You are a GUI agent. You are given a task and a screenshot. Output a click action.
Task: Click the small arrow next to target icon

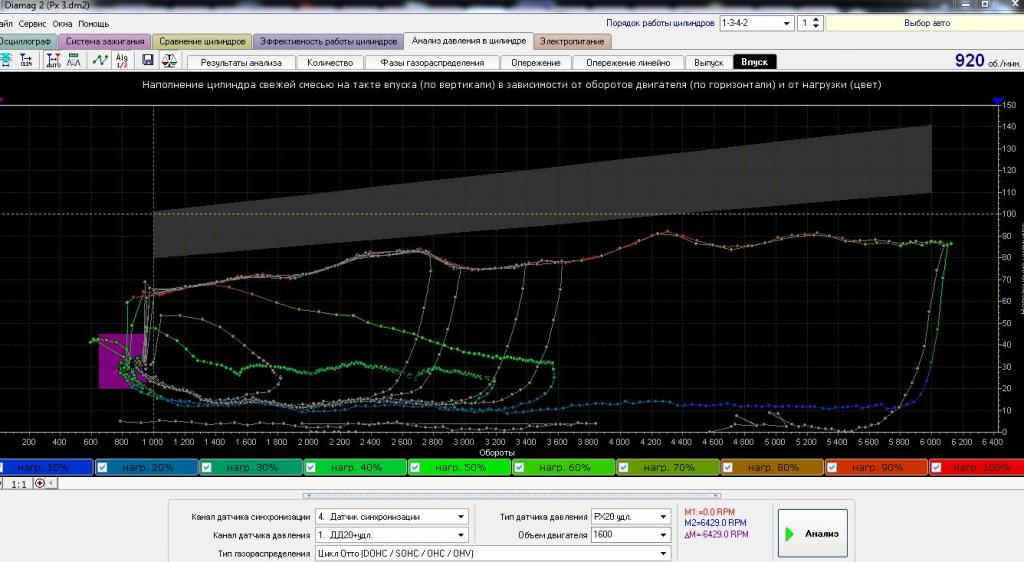click(52, 484)
